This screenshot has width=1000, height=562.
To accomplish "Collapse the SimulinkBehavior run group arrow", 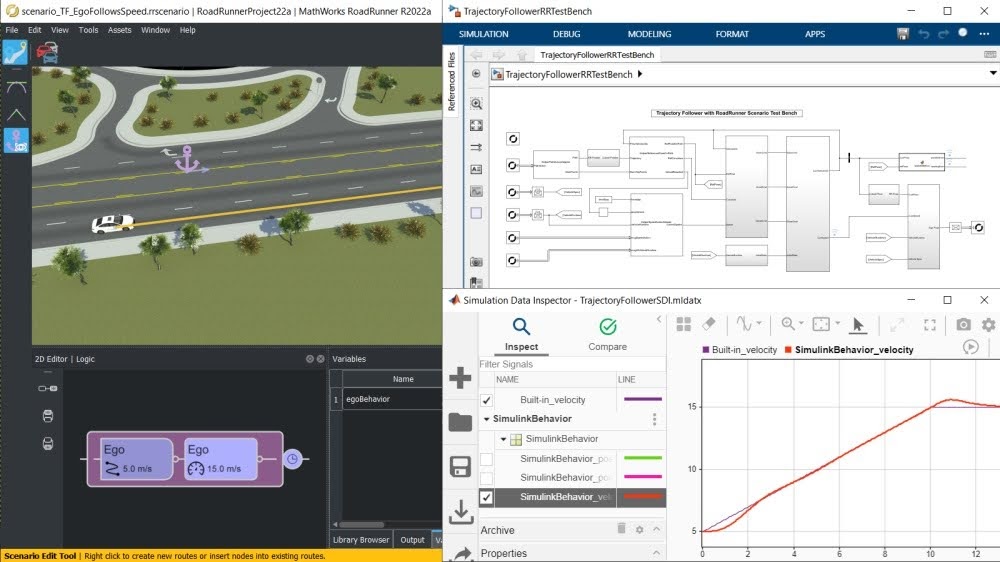I will point(486,419).
